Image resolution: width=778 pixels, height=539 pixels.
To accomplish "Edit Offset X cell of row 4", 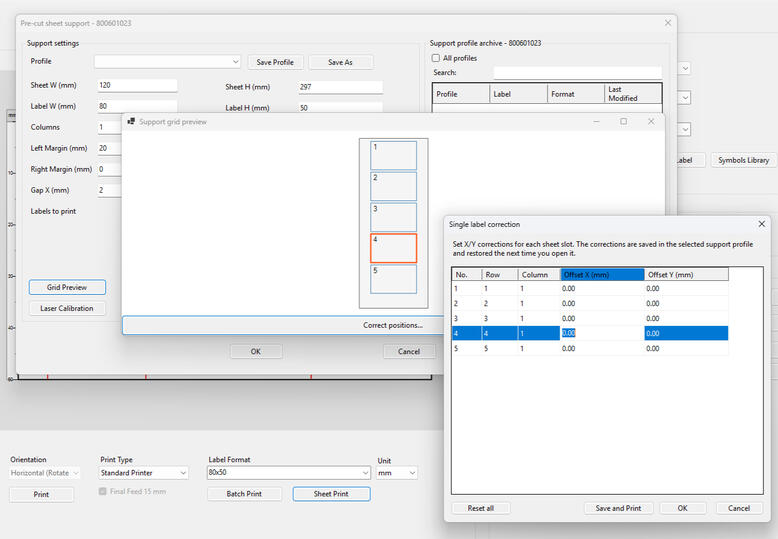I will 602,333.
